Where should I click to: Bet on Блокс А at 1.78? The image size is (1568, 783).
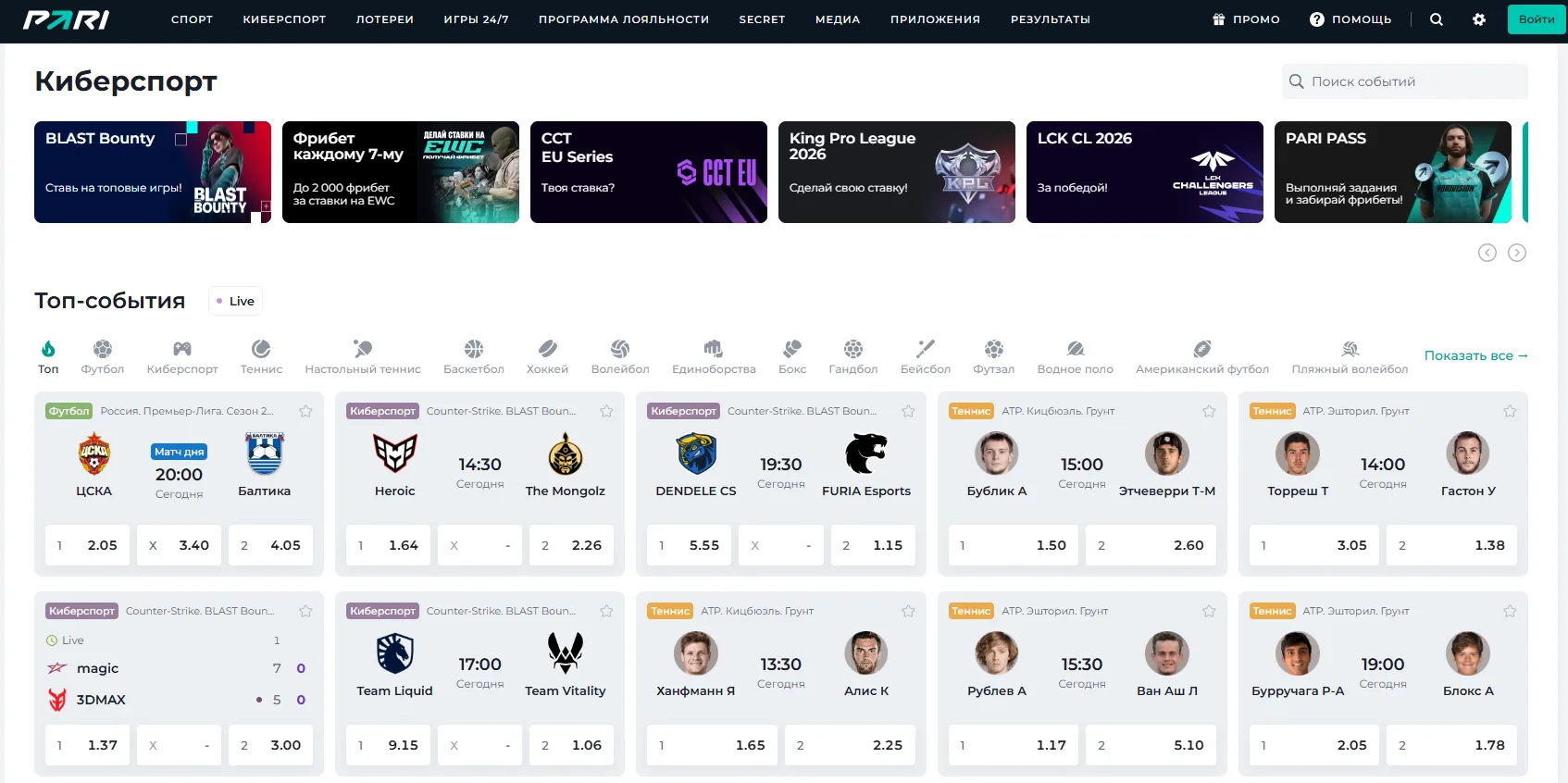1452,745
